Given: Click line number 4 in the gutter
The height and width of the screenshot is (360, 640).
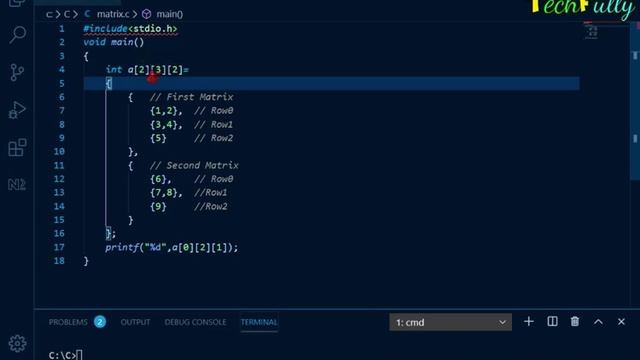Looking at the screenshot, I should (62, 70).
